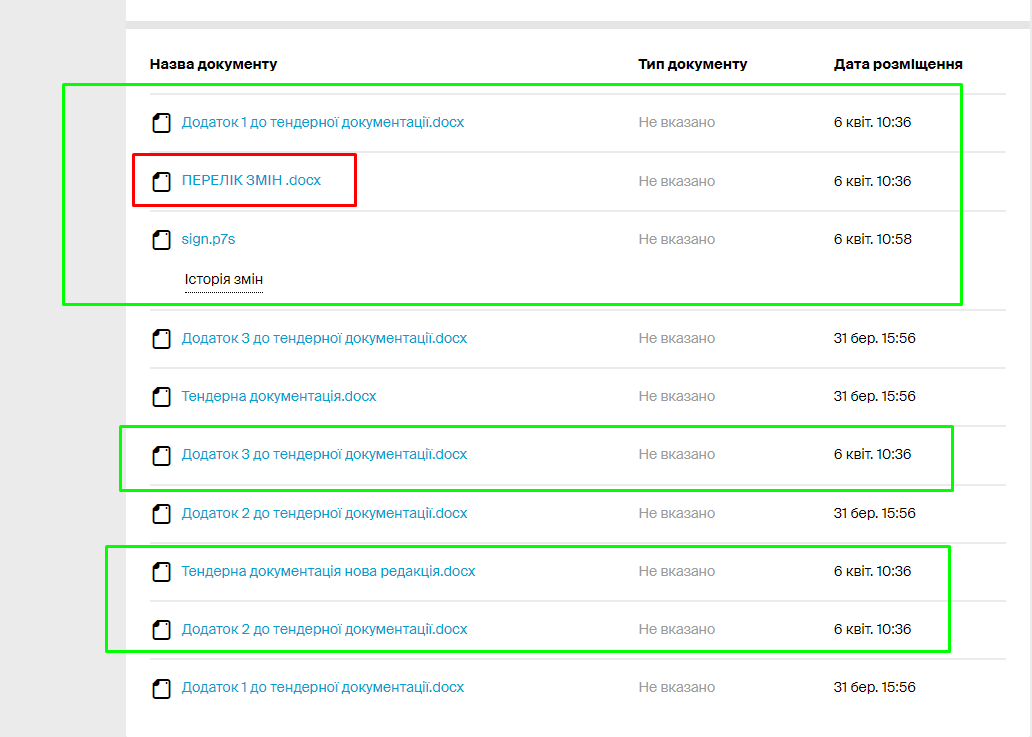Click file icon of Додаток 1 dated 6 квіт.
This screenshot has height=737, width=1032.
point(161,123)
